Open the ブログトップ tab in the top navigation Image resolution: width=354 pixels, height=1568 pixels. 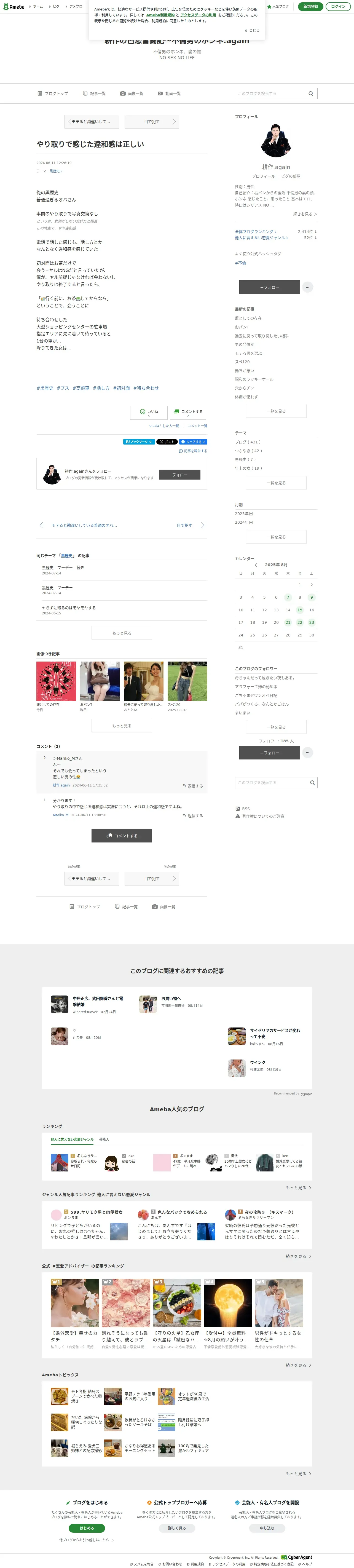[53, 94]
